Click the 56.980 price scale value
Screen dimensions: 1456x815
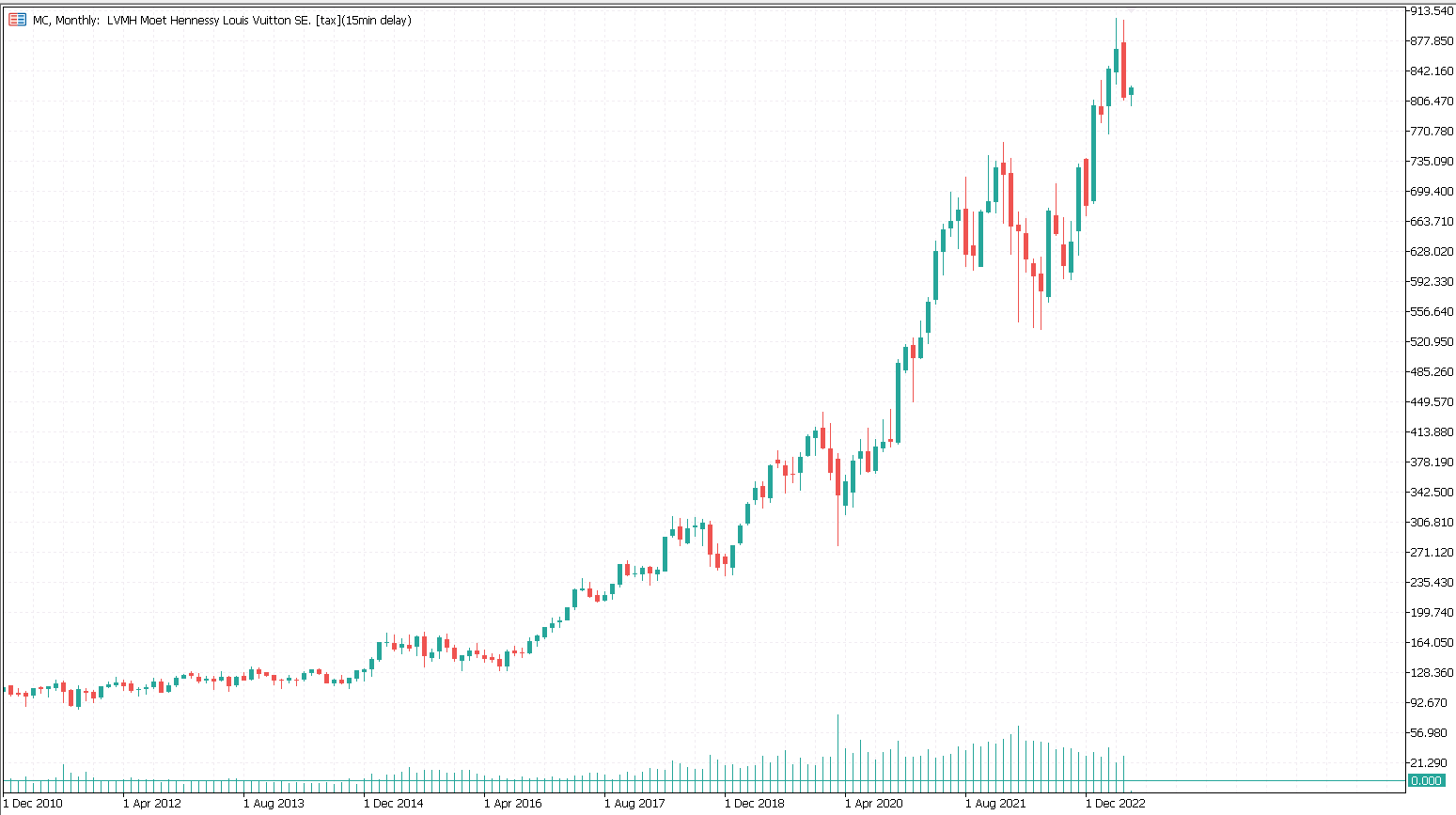click(1430, 732)
